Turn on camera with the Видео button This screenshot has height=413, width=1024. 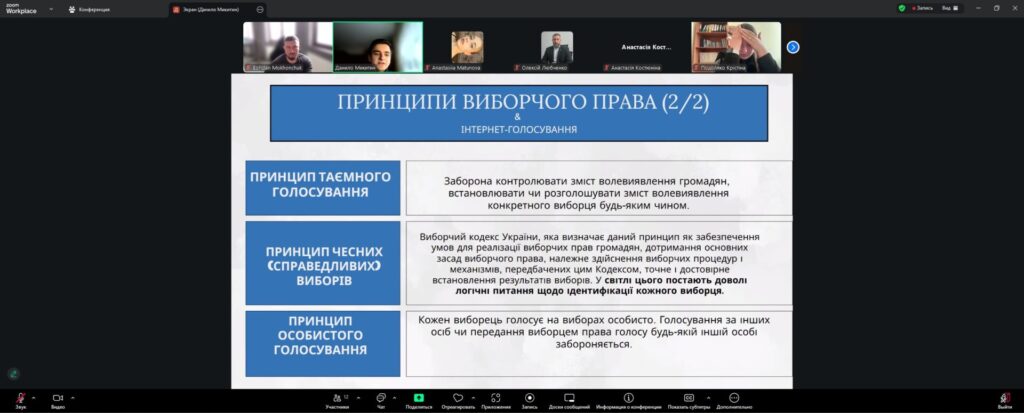click(x=57, y=398)
